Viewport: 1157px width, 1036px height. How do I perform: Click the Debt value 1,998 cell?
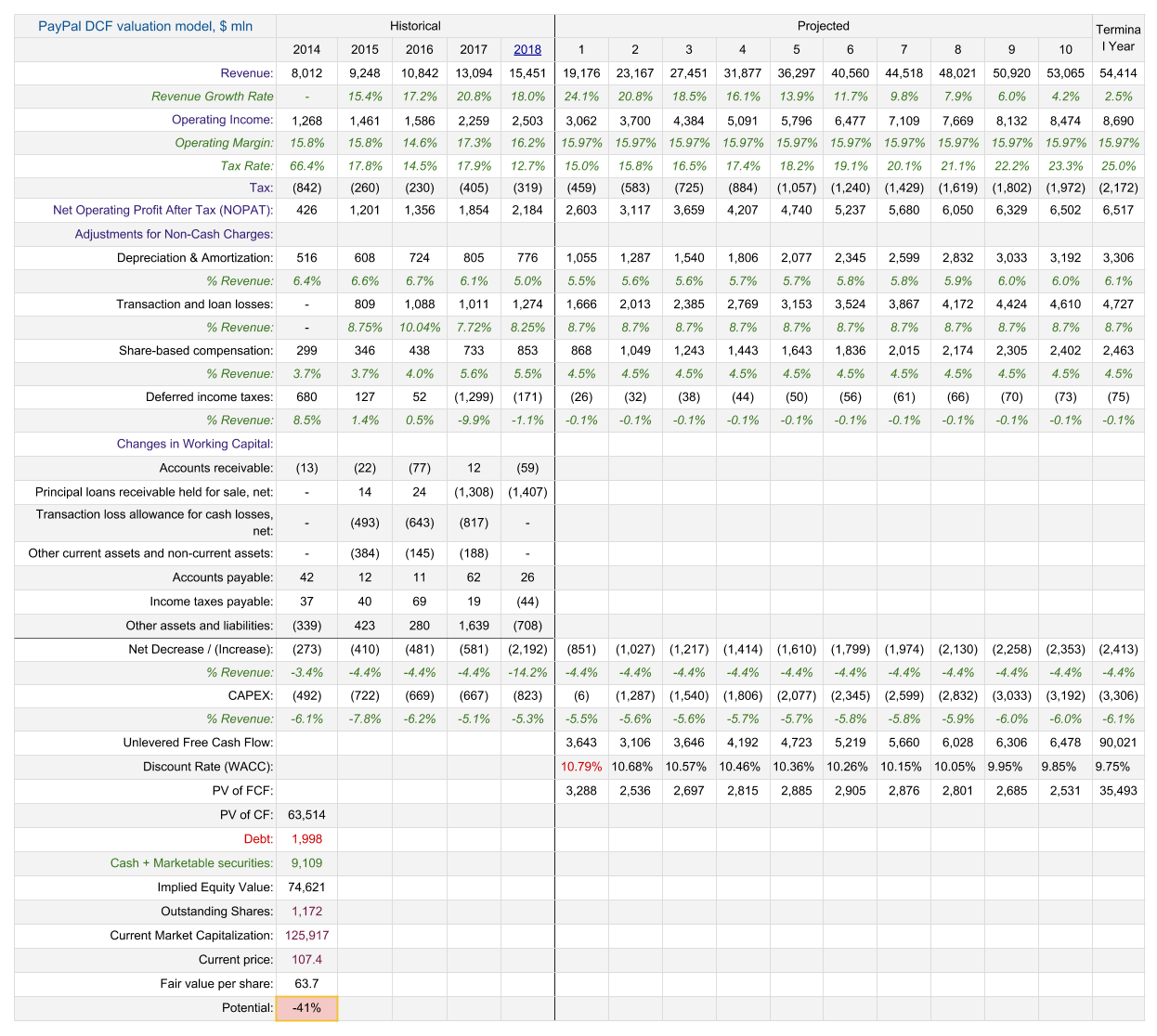pos(306,839)
